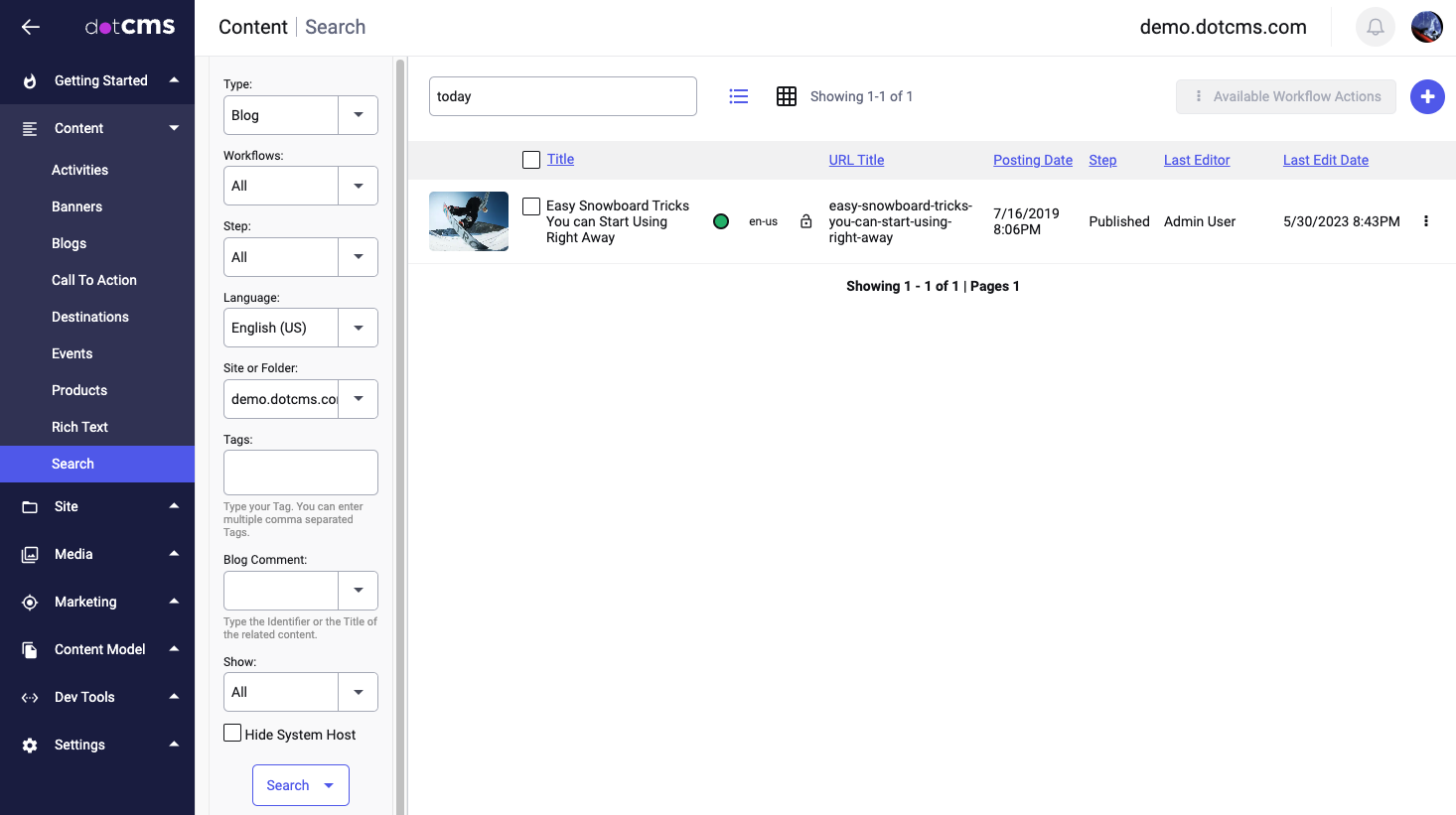Switch to list view icon
1456x815 pixels.
[x=738, y=96]
